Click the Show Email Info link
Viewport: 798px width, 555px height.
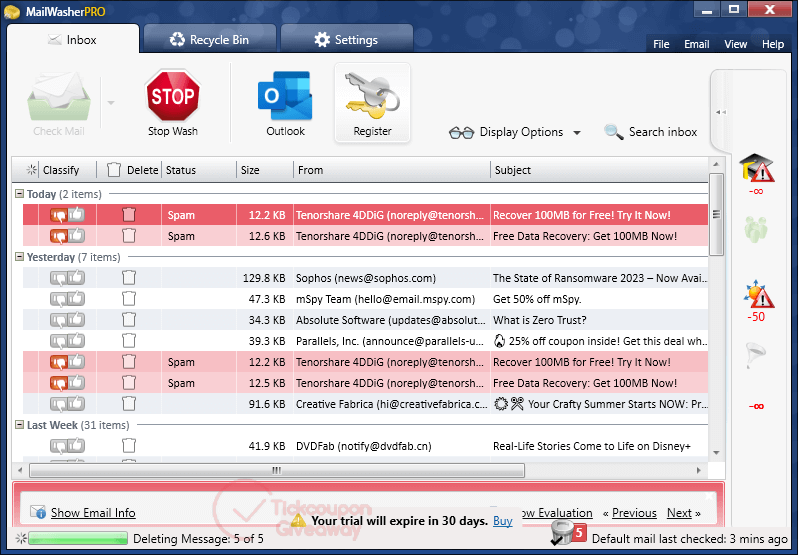click(93, 512)
